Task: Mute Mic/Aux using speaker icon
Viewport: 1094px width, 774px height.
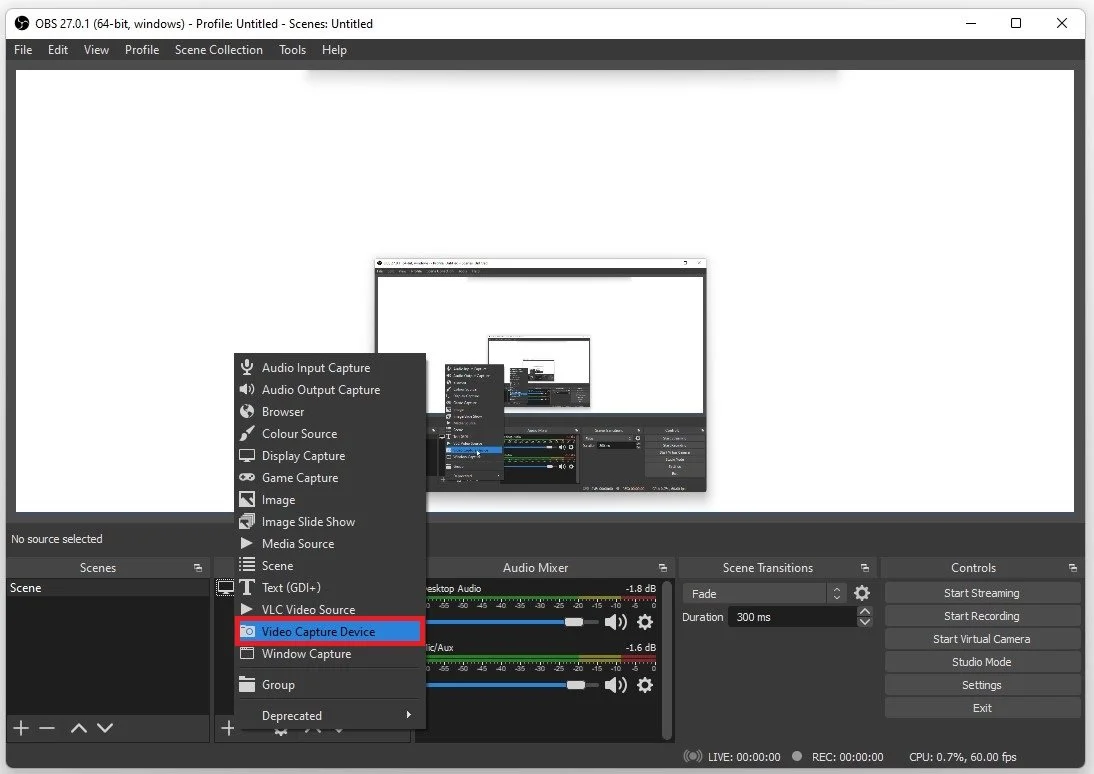Action: click(615, 685)
